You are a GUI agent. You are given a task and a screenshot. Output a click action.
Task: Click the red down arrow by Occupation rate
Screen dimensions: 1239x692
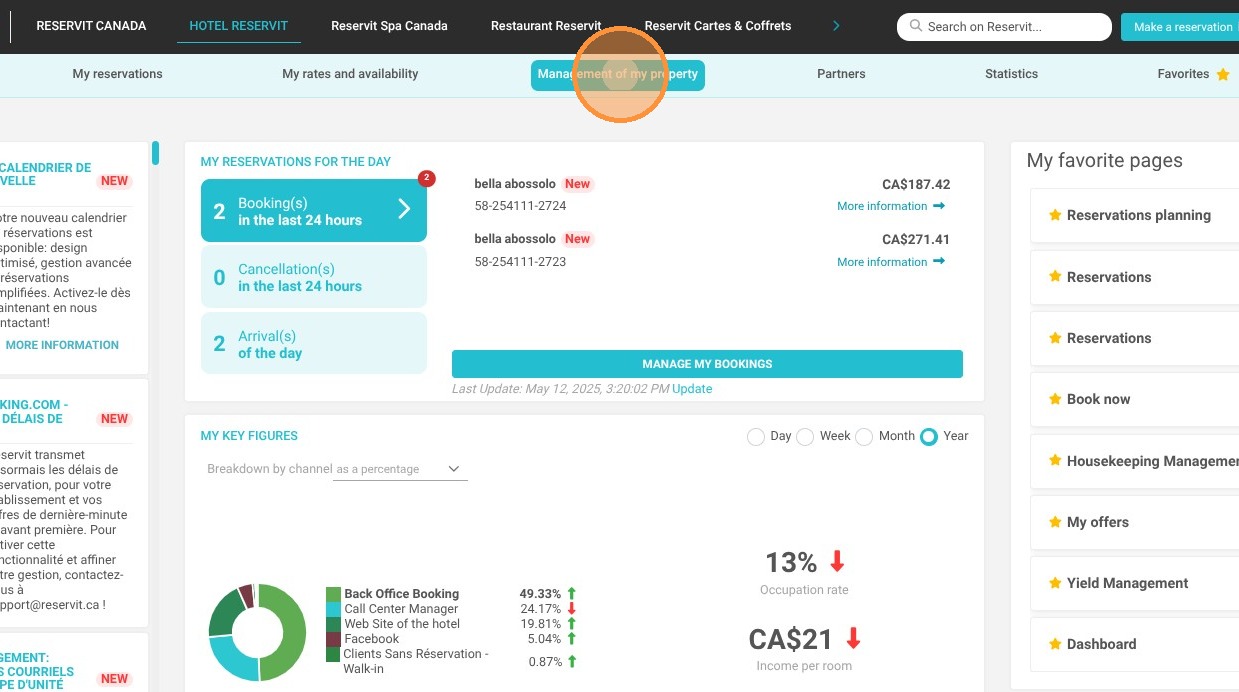837,561
